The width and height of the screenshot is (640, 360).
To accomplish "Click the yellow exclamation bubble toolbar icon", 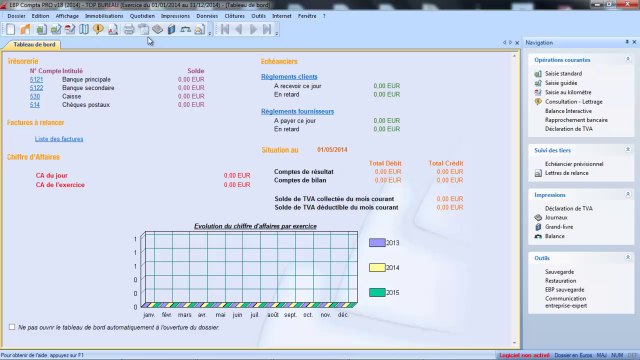I will click(x=98, y=29).
